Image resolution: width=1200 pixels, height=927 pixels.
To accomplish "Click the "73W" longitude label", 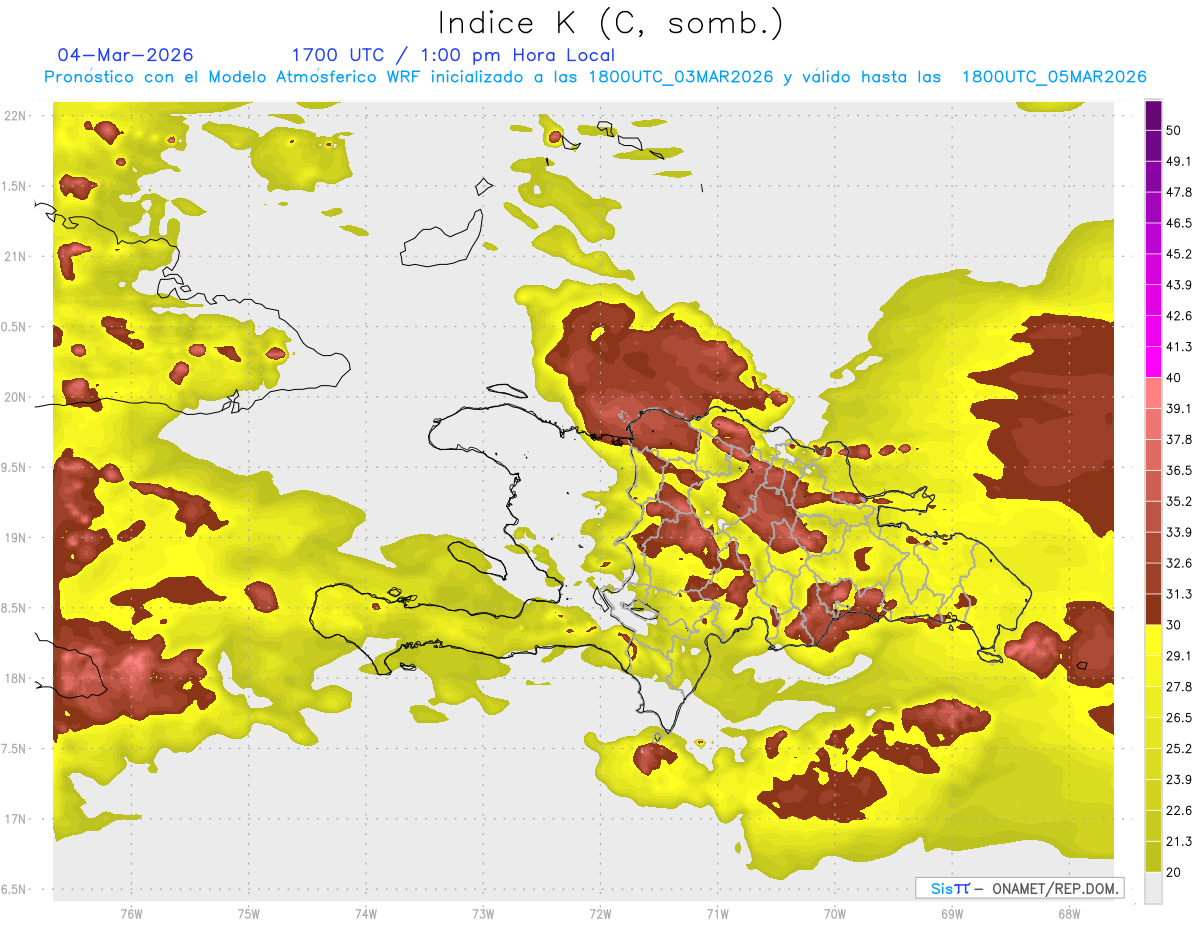I will (483, 914).
